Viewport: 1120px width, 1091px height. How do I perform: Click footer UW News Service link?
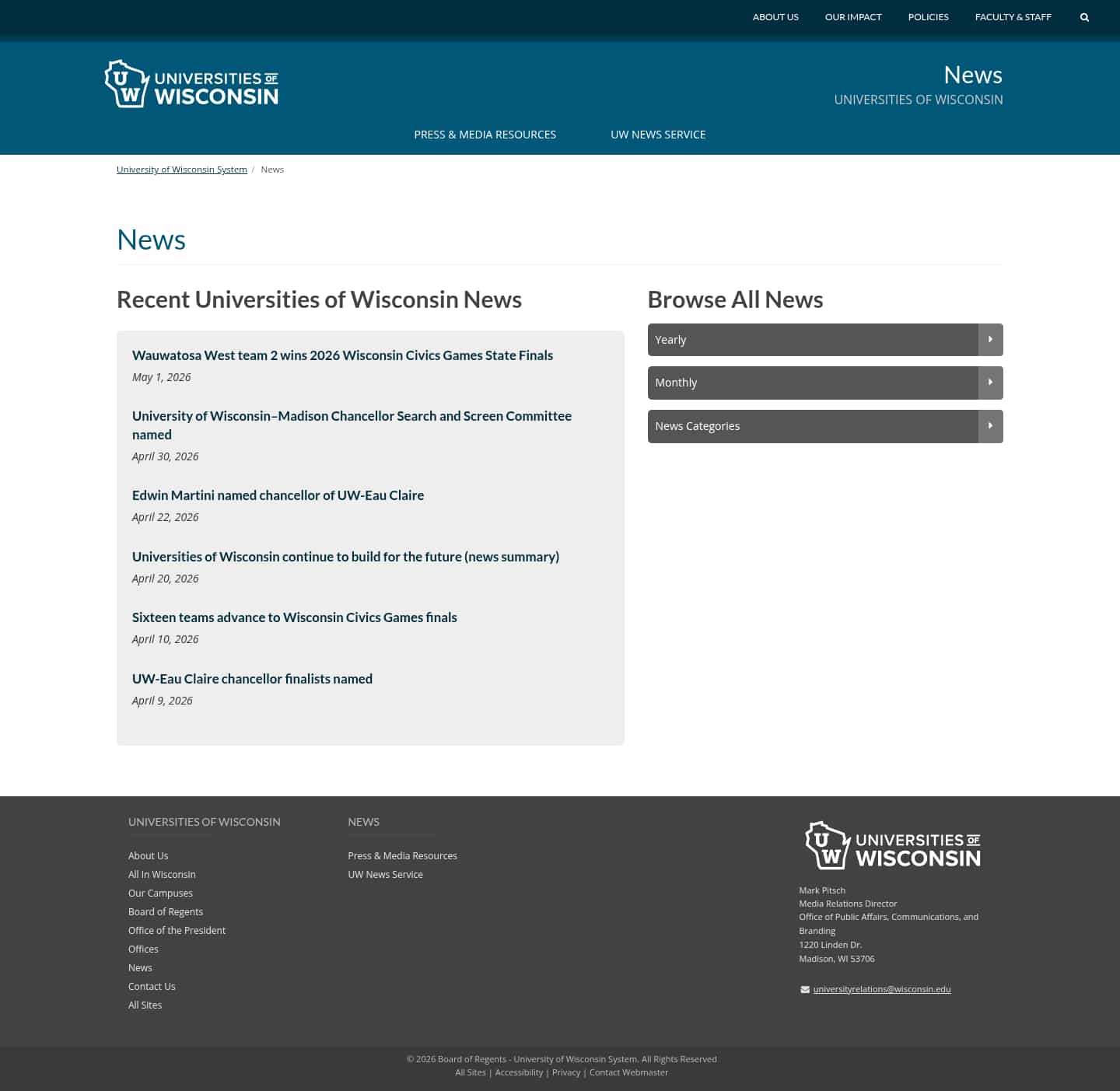point(385,875)
